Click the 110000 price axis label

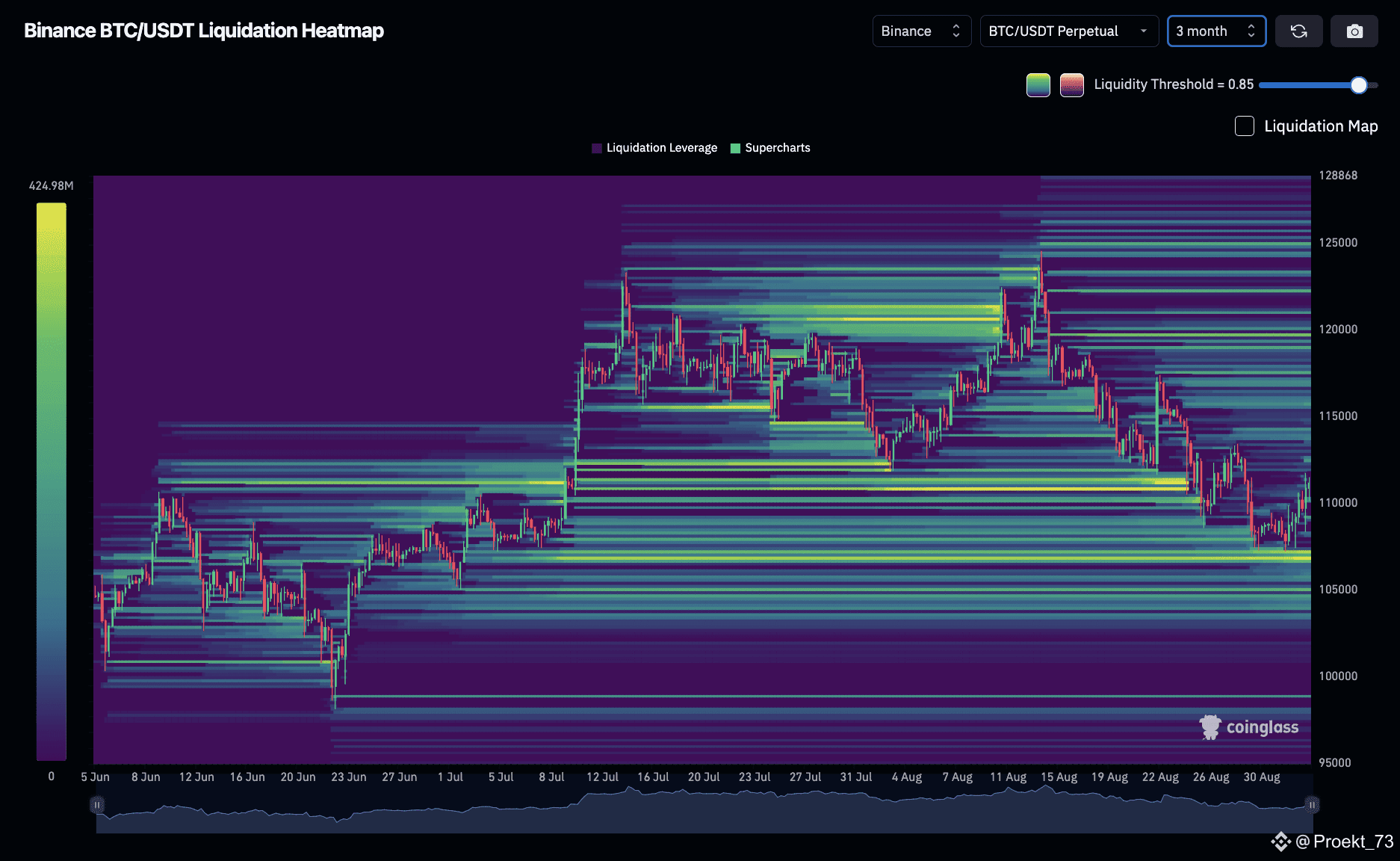[x=1338, y=503]
